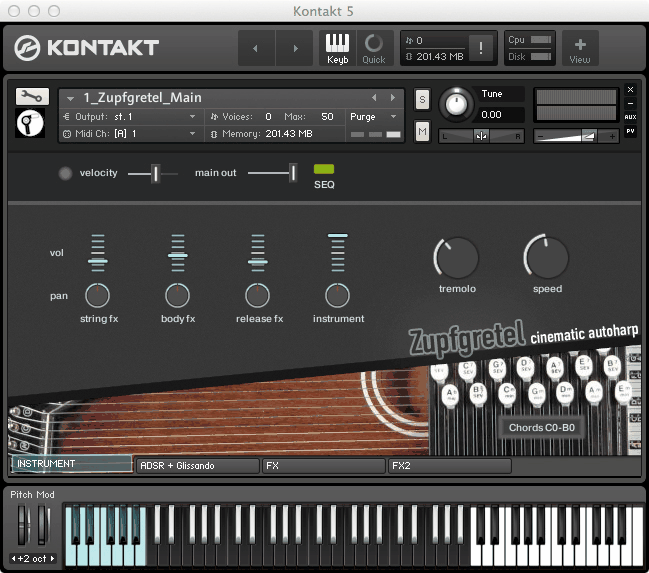Click the L-R pan slider in header
This screenshot has width=649, height=573.
tap(481, 136)
